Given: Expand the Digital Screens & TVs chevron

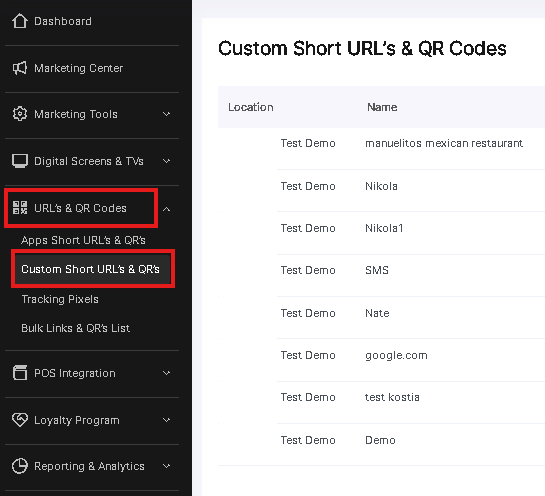Looking at the screenshot, I should click(167, 161).
